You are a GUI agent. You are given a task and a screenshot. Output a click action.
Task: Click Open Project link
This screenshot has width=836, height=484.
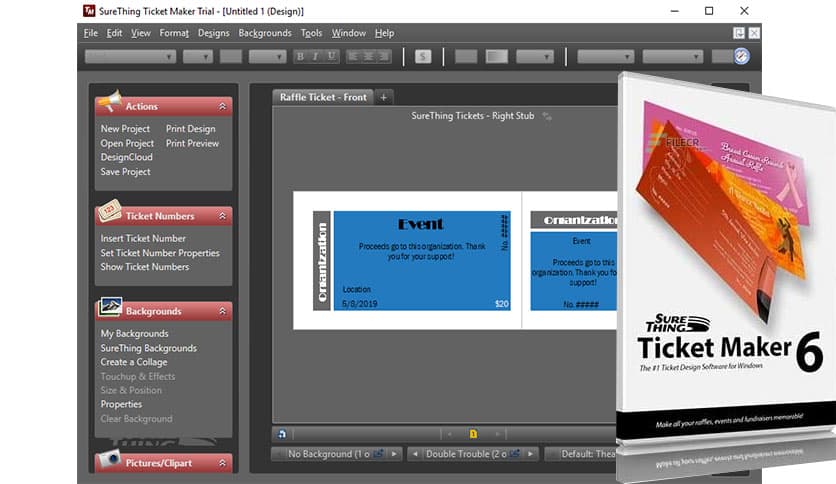[127, 143]
